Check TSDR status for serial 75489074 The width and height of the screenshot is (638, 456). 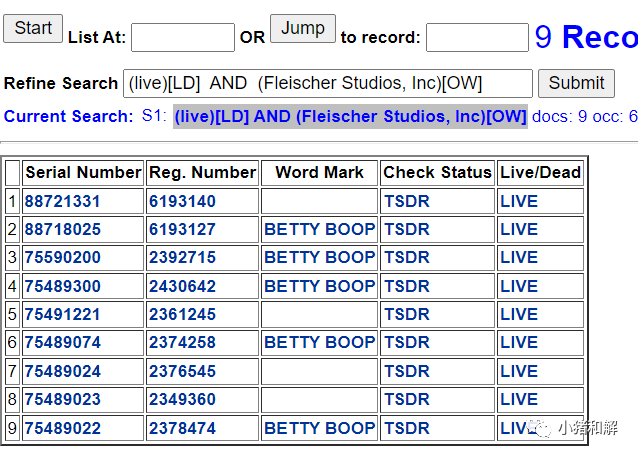[x=407, y=343]
